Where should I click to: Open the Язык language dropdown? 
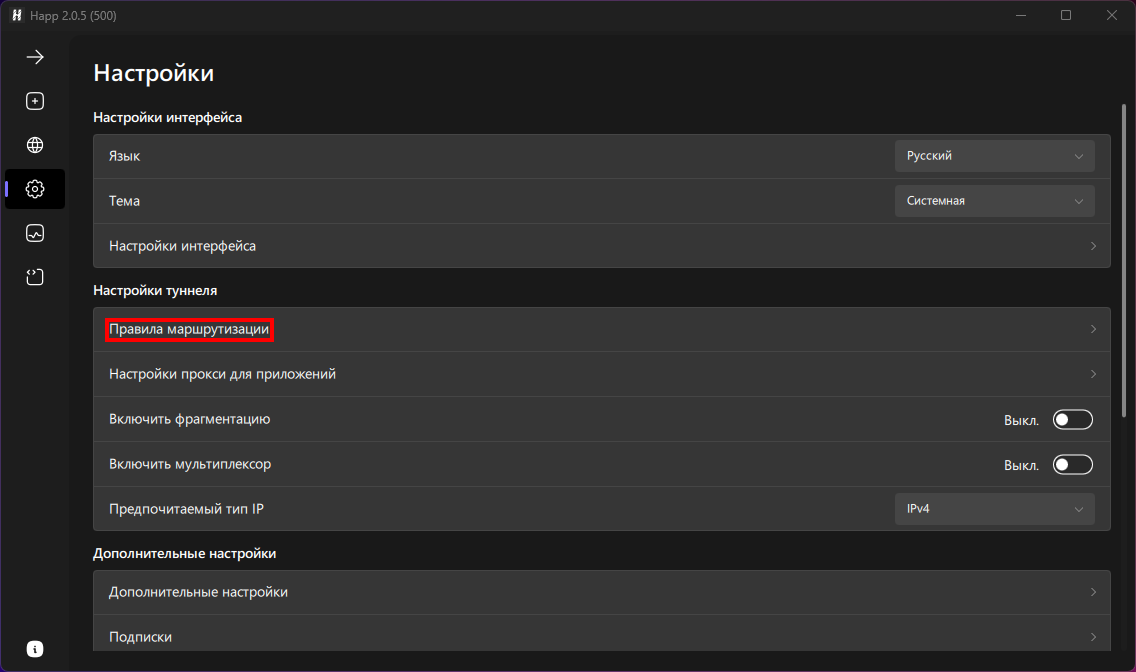pos(994,156)
